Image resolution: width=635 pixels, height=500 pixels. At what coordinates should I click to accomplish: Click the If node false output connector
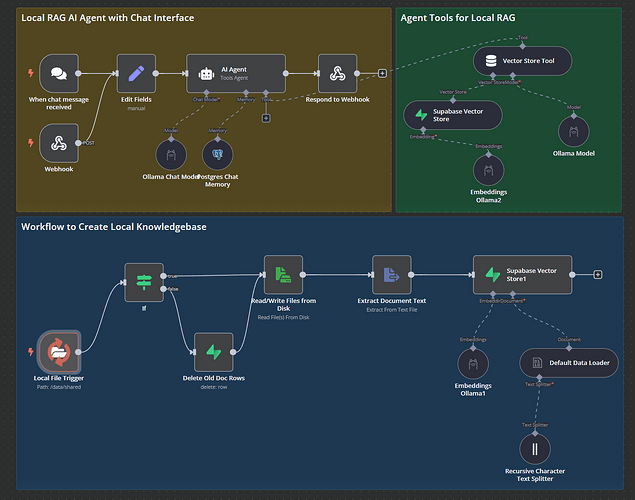[x=163, y=289]
